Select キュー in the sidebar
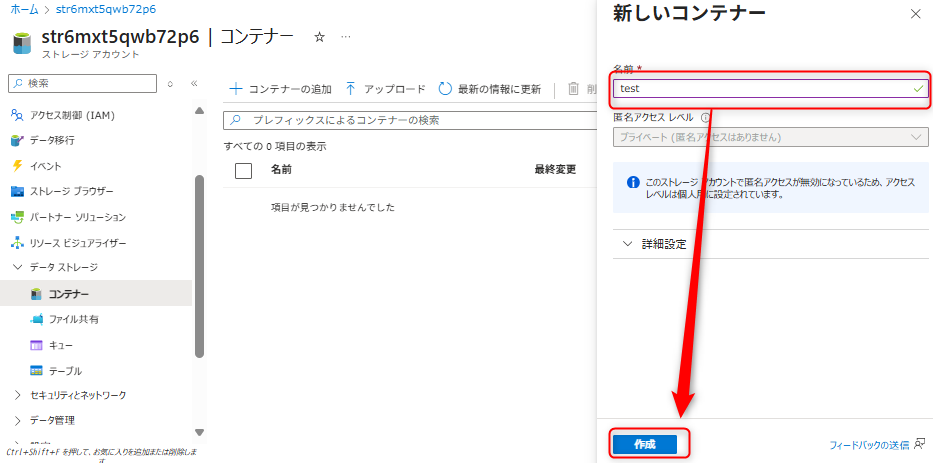Screen dimensions: 933x463 tap(61, 345)
